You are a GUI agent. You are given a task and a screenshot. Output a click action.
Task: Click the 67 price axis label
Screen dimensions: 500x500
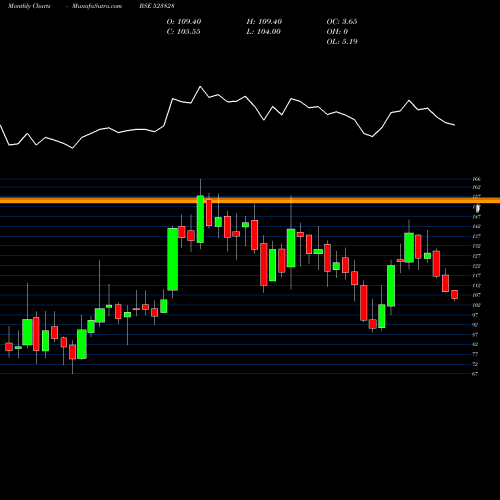point(475,374)
